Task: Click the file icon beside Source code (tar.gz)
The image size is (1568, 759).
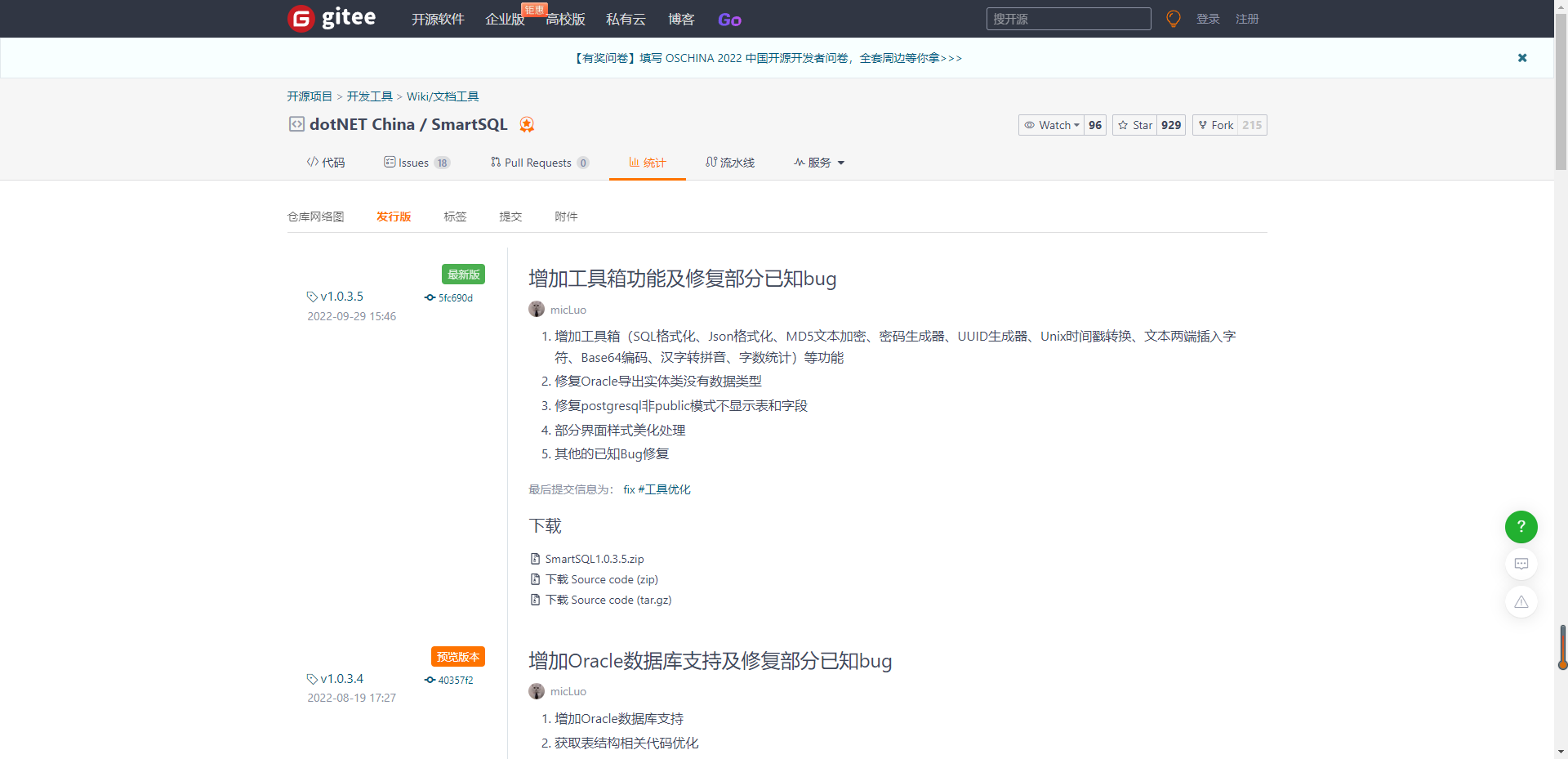Action: tap(535, 600)
